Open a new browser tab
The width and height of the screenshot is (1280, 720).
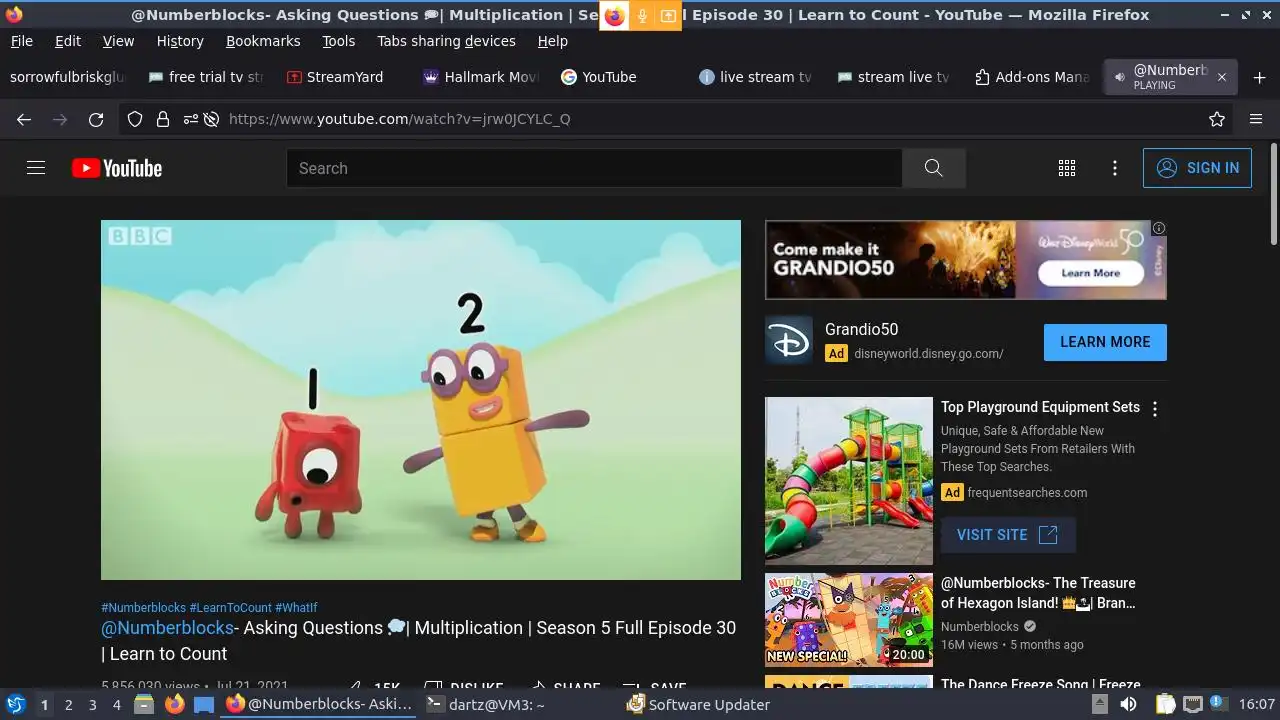1259,77
